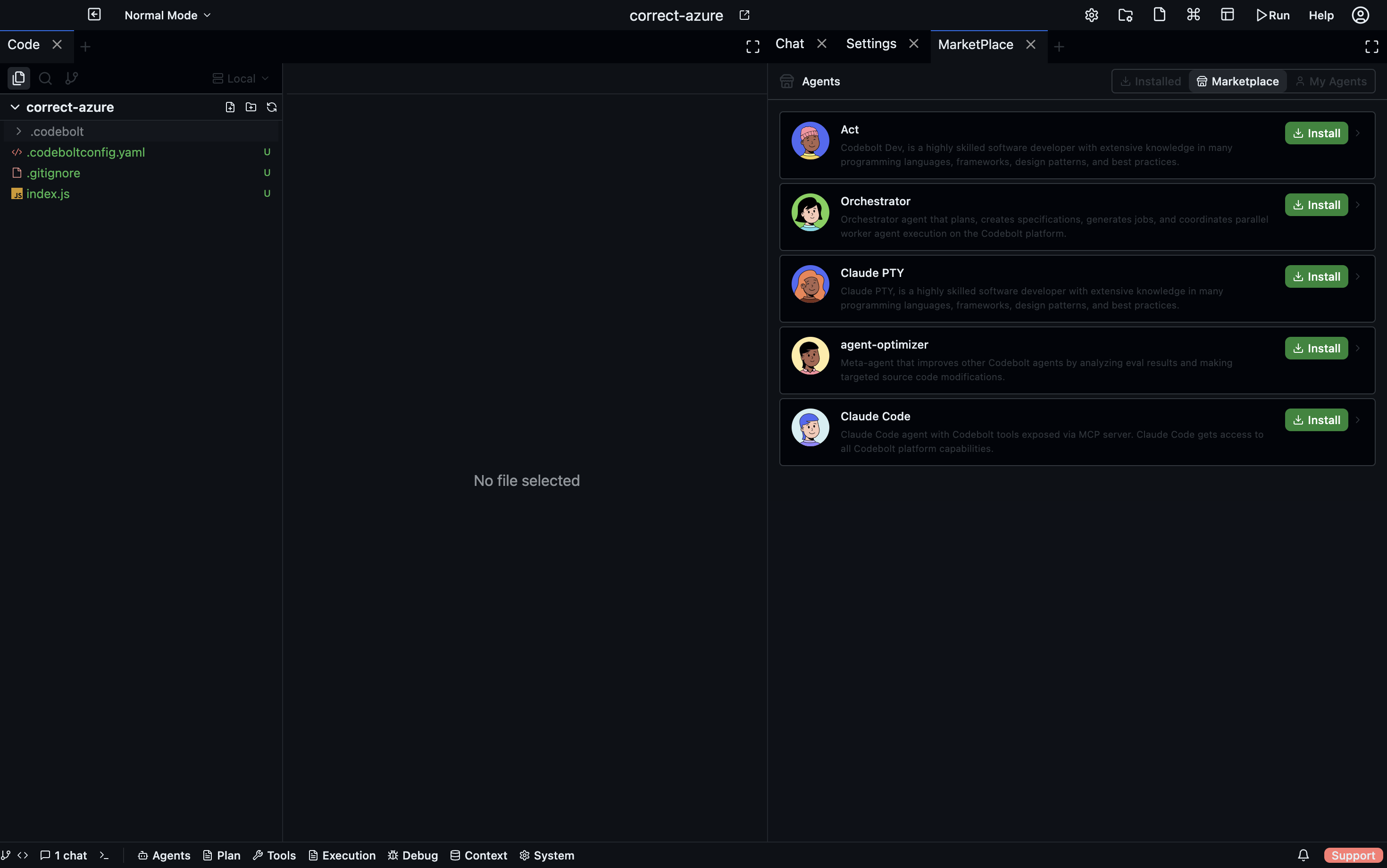Viewport: 1387px width, 868px height.
Task: Open .codeboltconfig.yaml file
Action: tap(141, 152)
